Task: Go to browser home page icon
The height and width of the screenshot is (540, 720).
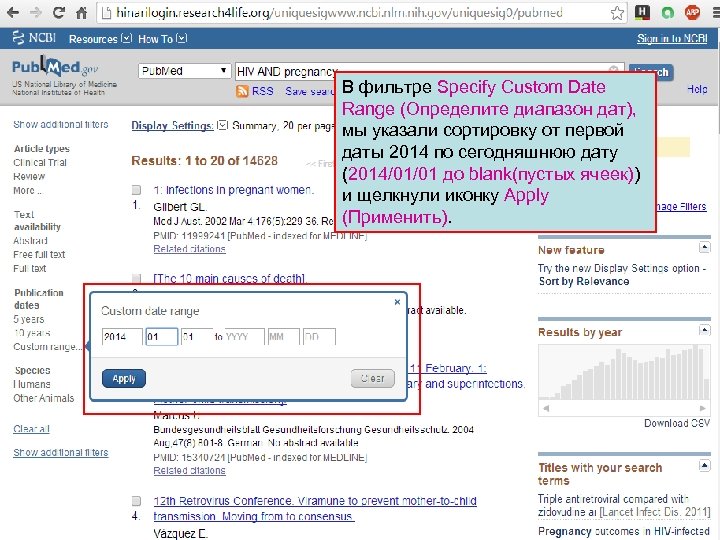Action: click(81, 12)
